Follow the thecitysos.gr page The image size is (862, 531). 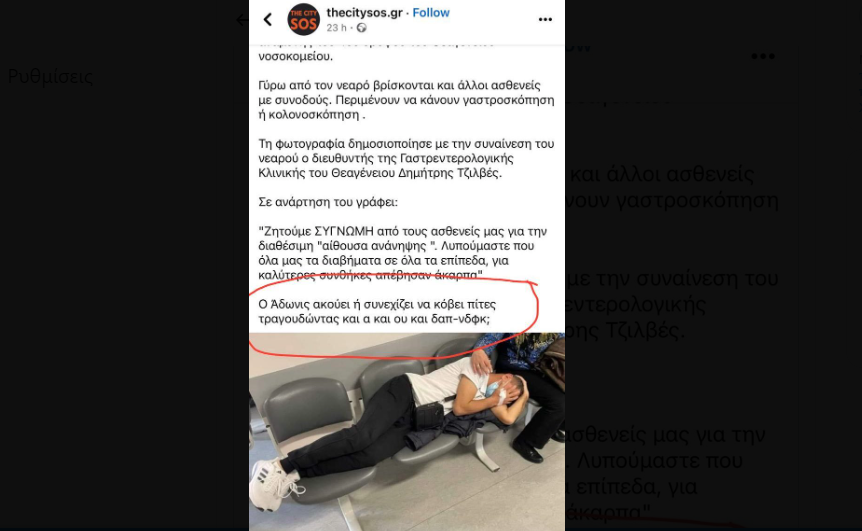(431, 13)
